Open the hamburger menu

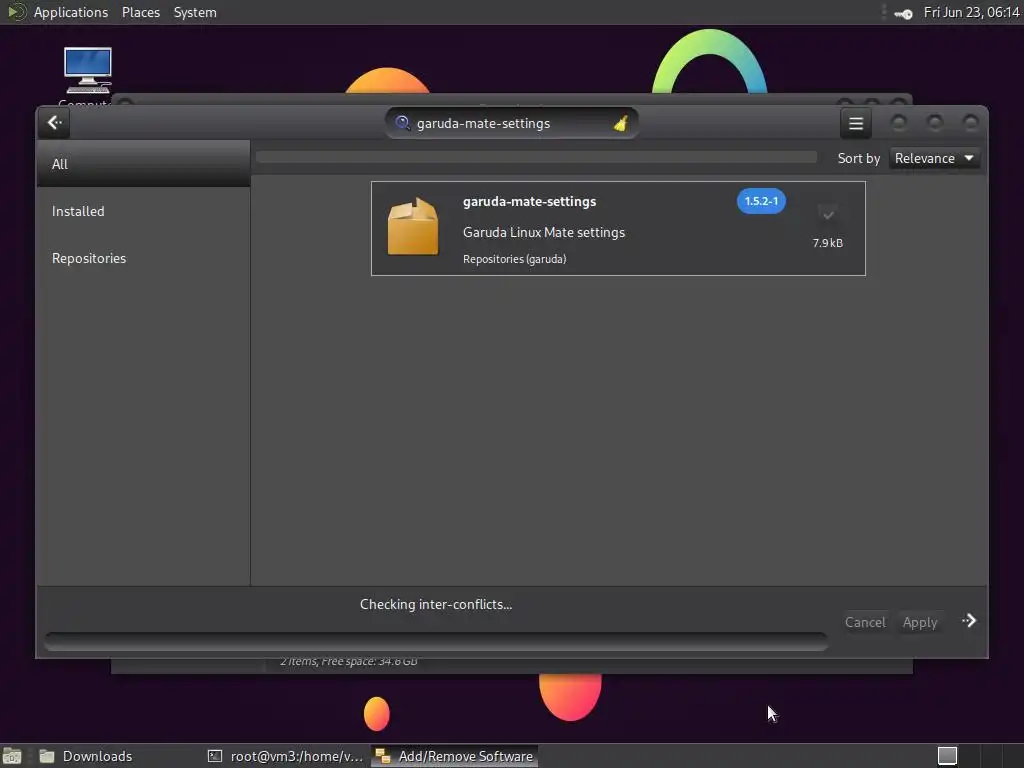click(x=856, y=123)
